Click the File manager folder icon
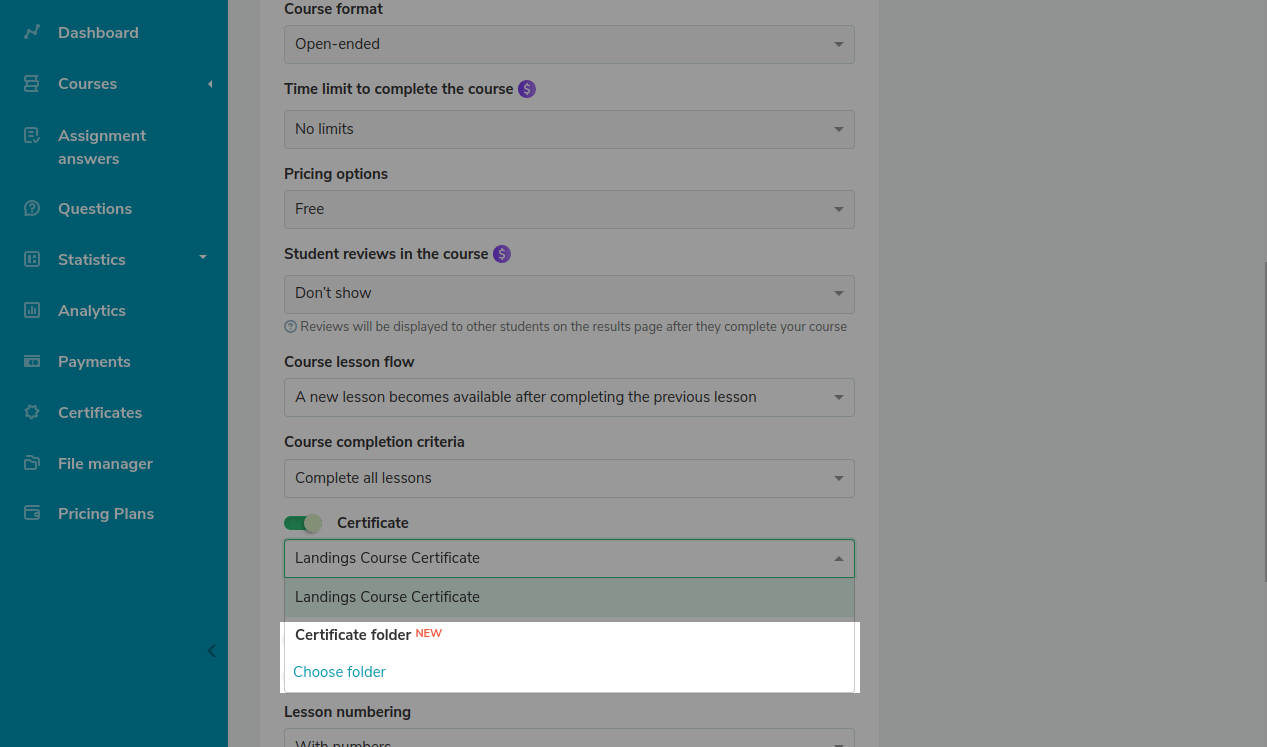The image size is (1267, 747). point(32,463)
